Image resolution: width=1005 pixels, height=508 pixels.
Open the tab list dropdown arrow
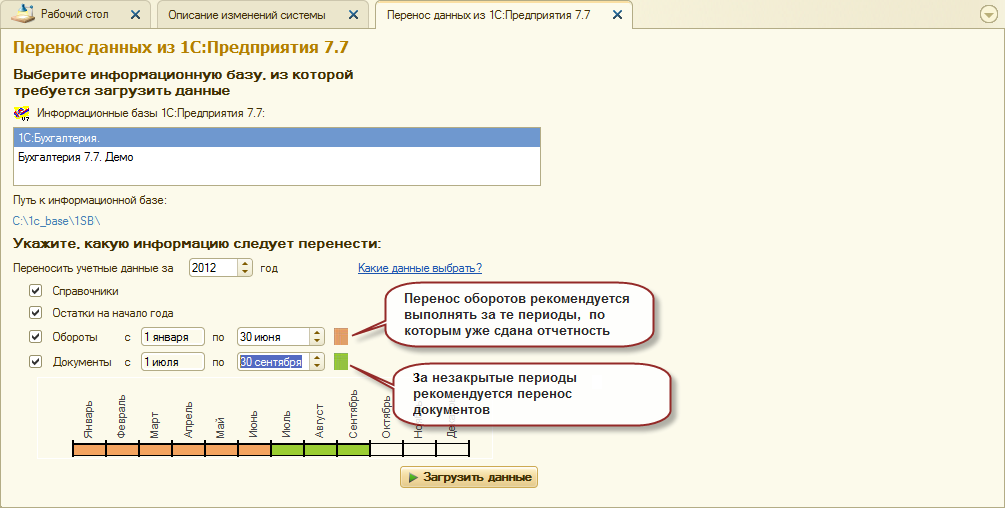(989, 15)
